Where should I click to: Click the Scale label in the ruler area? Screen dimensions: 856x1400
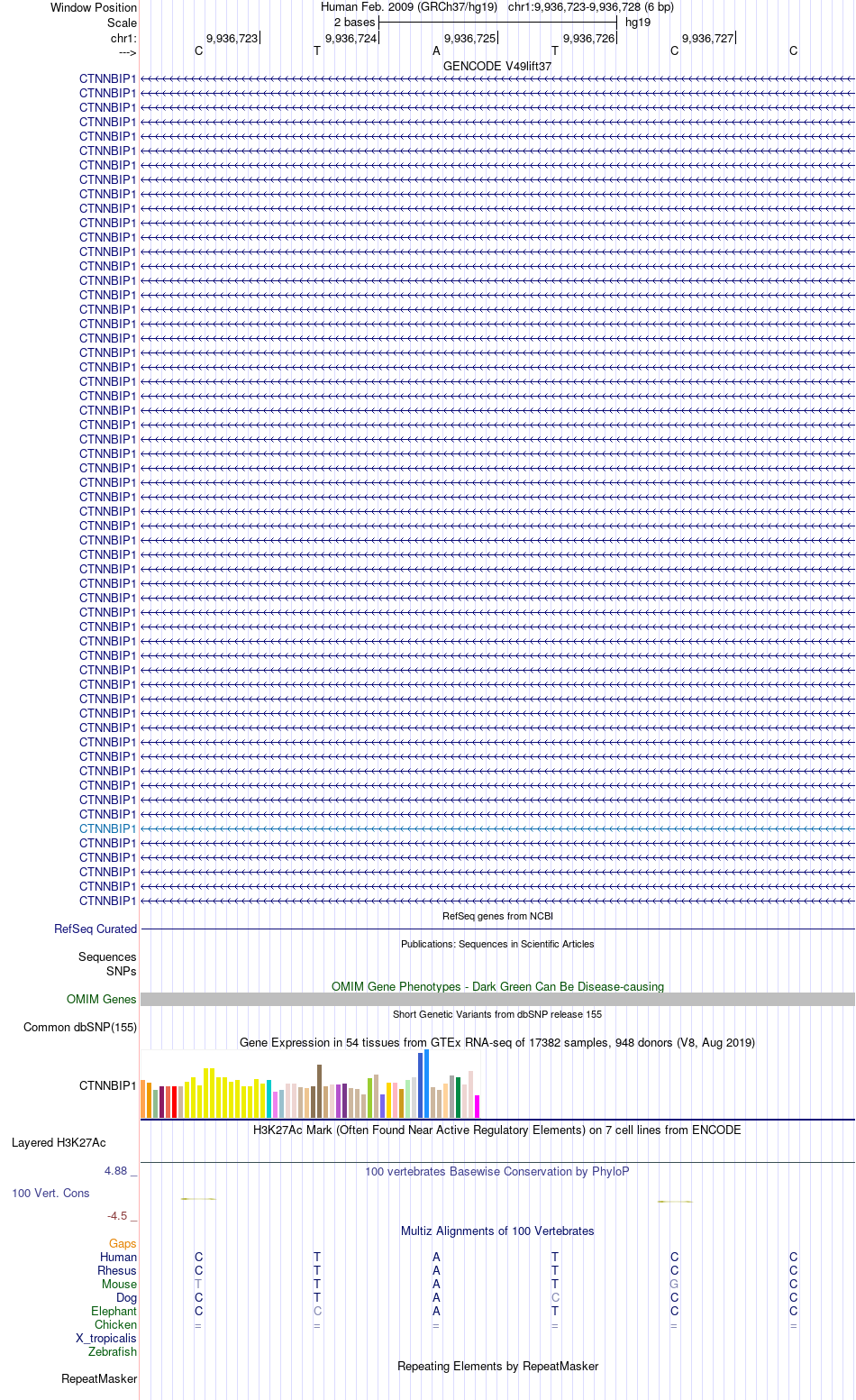click(x=122, y=23)
